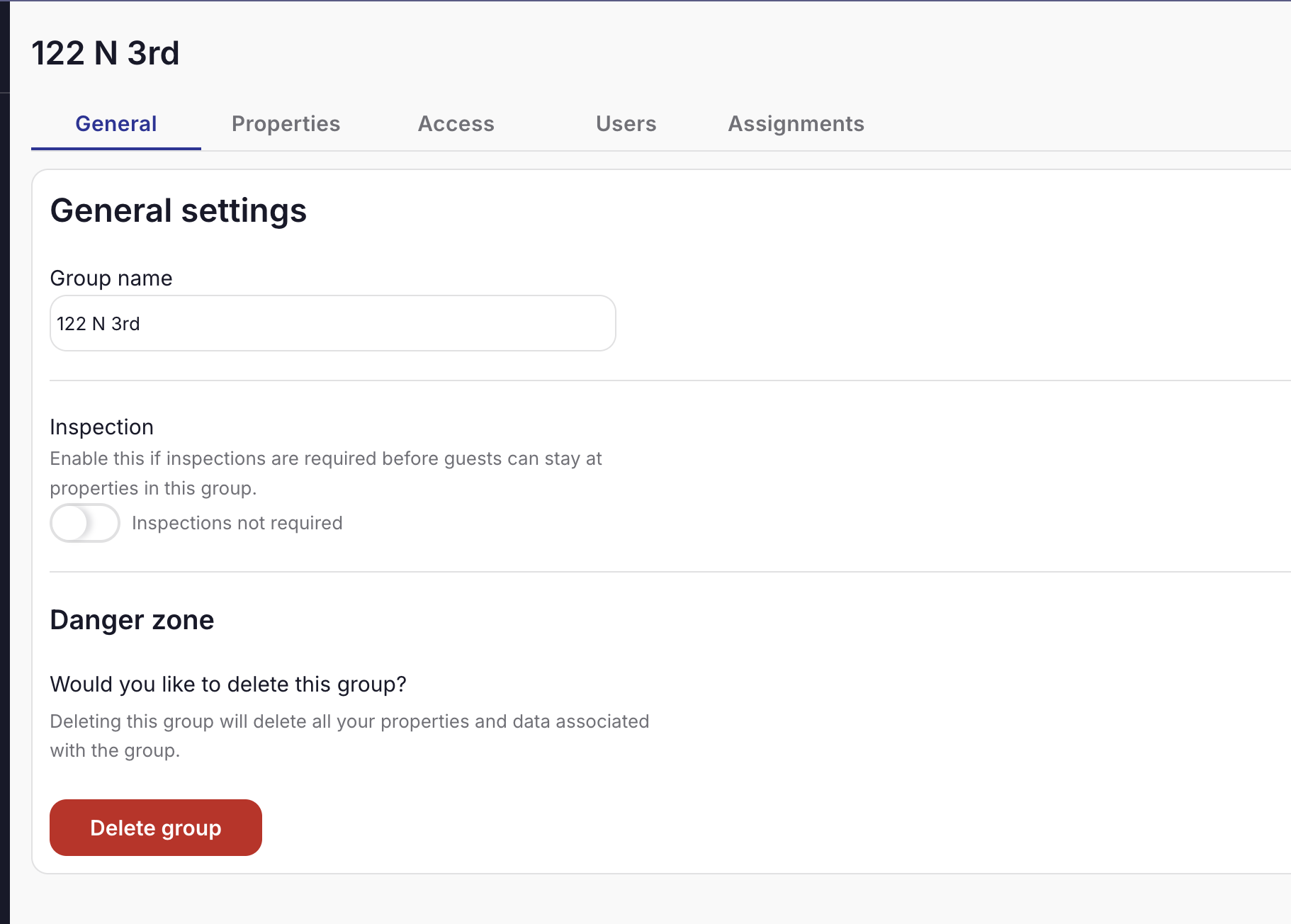Return to the General tab
The image size is (1291, 924).
(115, 123)
